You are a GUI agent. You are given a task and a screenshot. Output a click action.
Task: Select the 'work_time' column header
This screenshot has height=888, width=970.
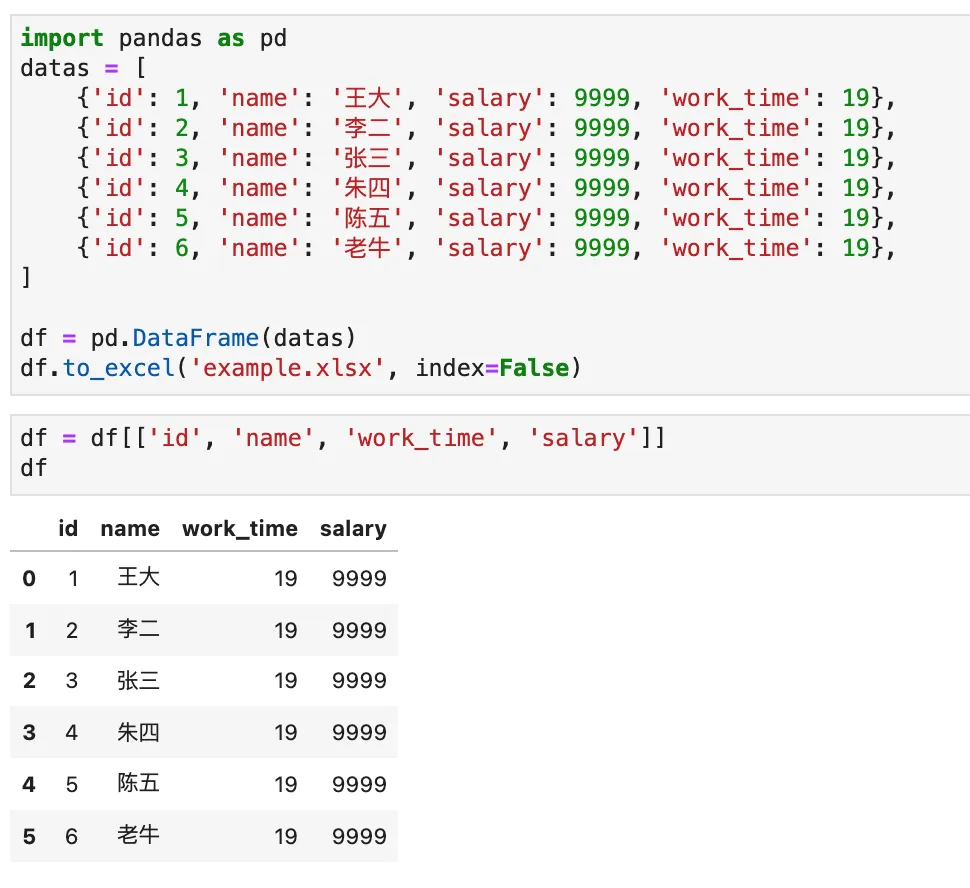240,529
